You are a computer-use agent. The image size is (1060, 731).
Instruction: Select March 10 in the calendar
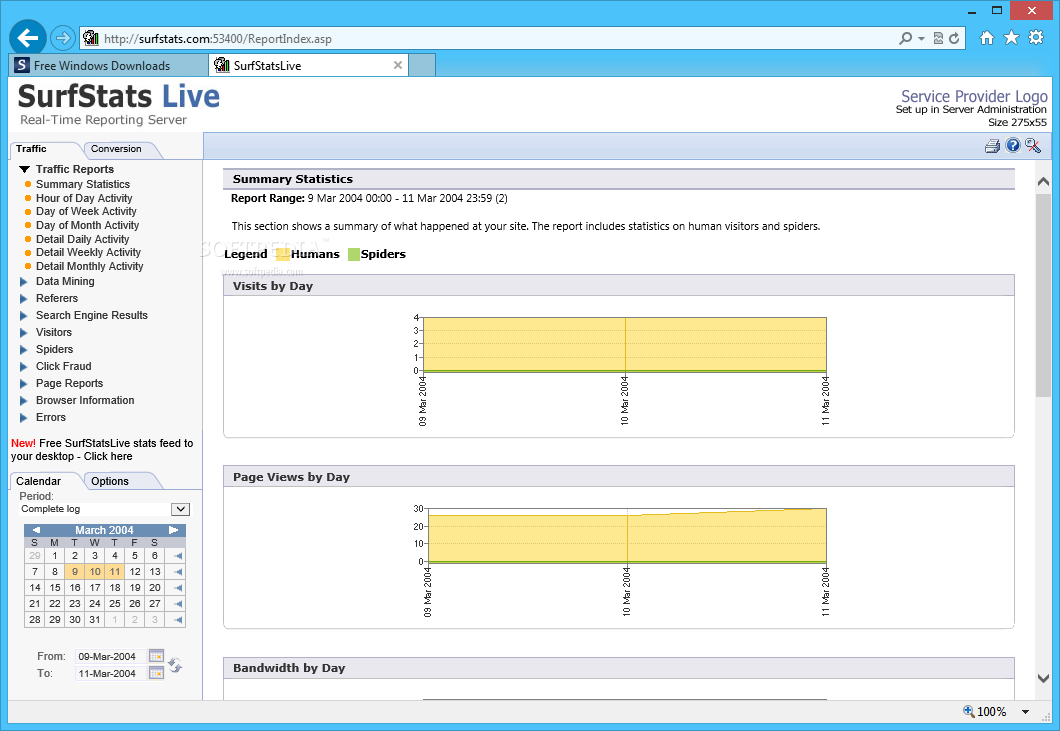pyautogui.click(x=95, y=572)
